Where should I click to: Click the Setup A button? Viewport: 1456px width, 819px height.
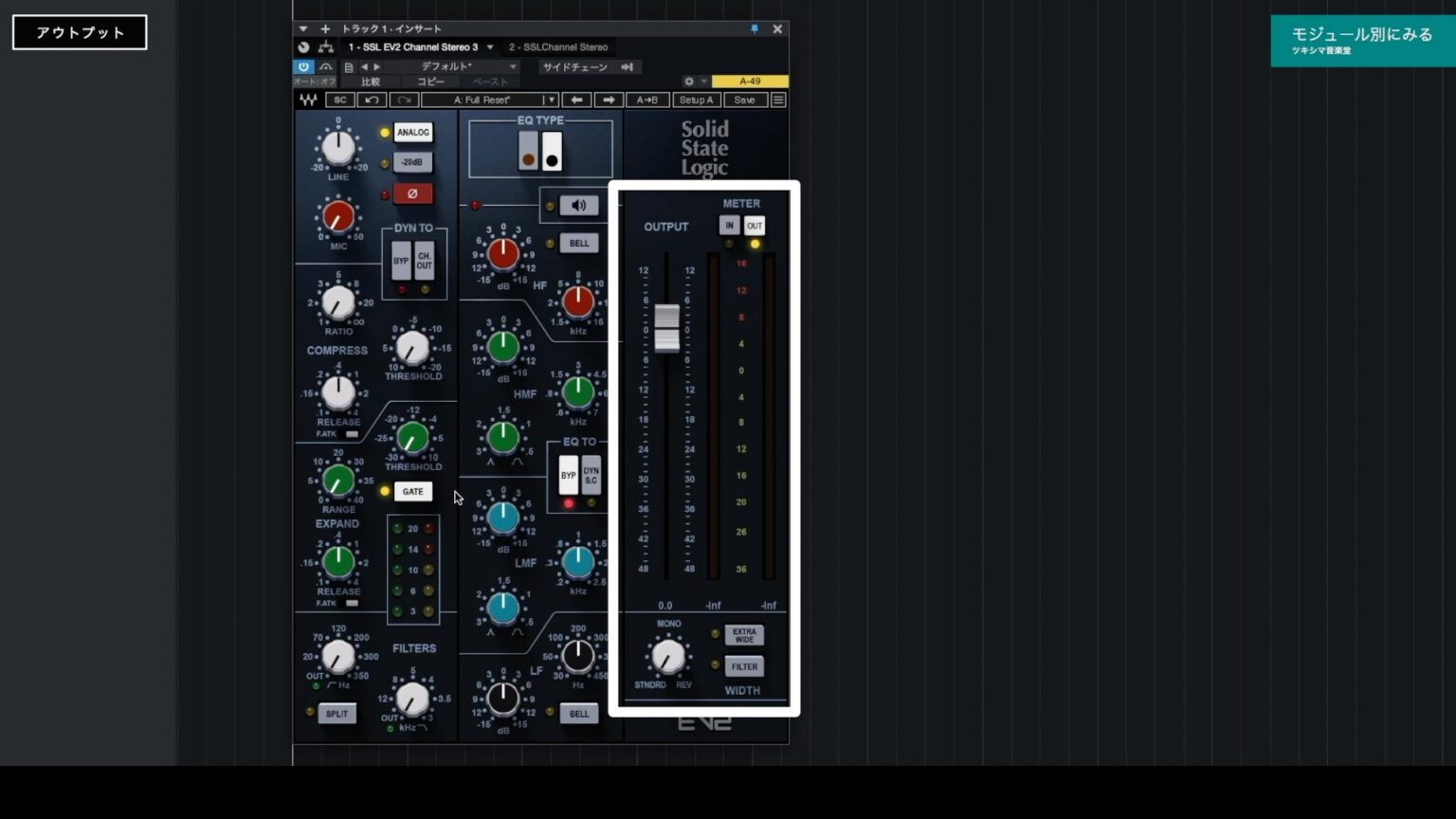click(696, 100)
